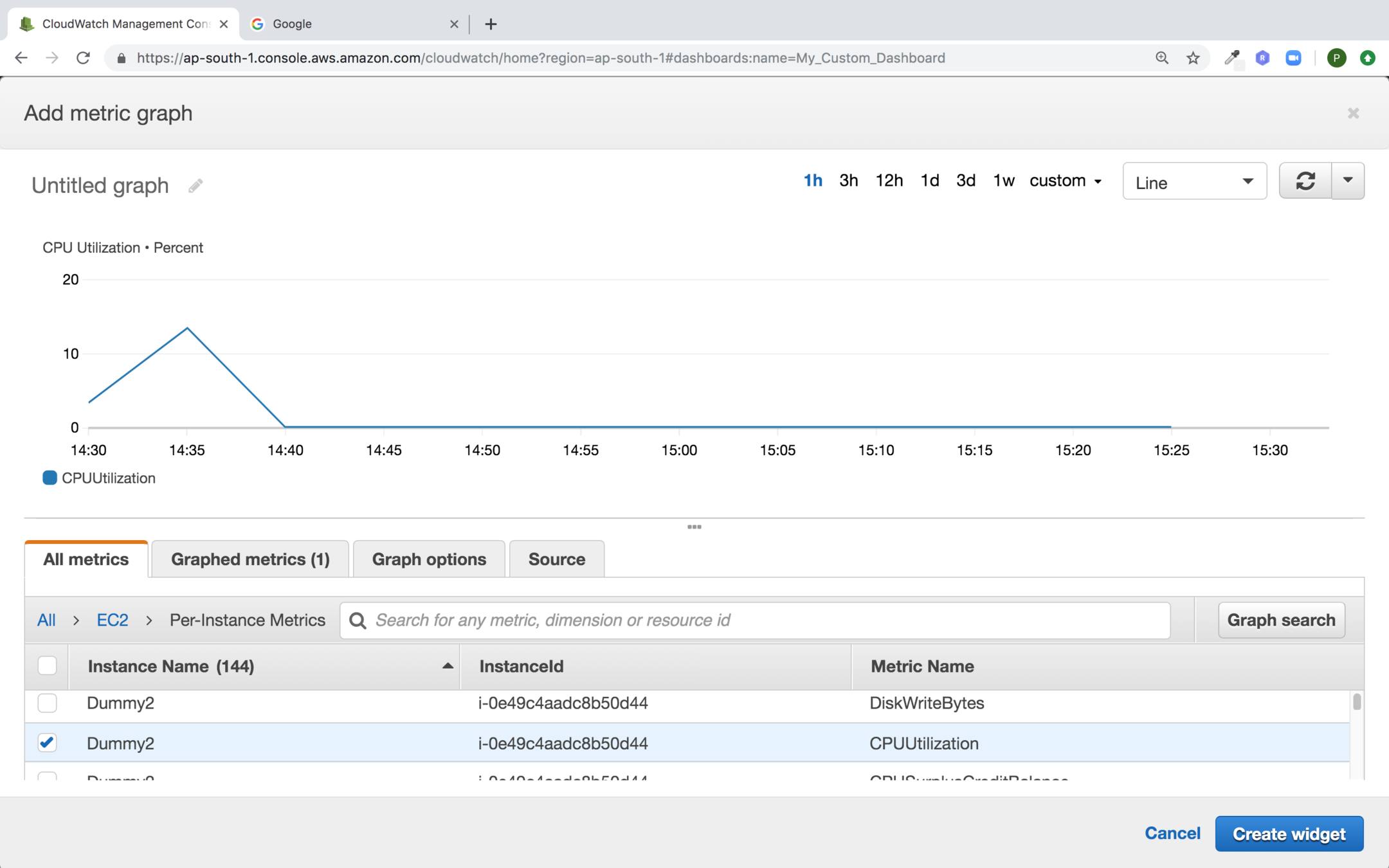
Task: Click the EC2 breadcrumb link
Action: [113, 620]
